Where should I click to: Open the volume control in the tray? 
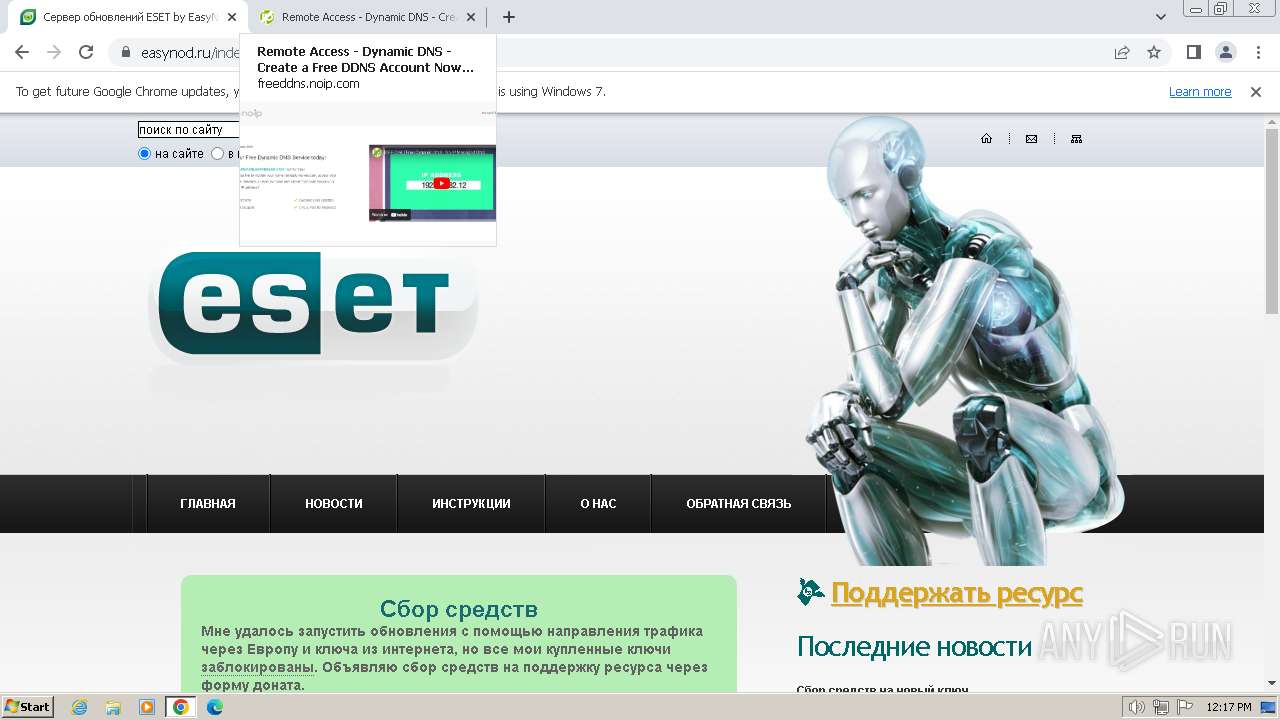(x=1137, y=707)
